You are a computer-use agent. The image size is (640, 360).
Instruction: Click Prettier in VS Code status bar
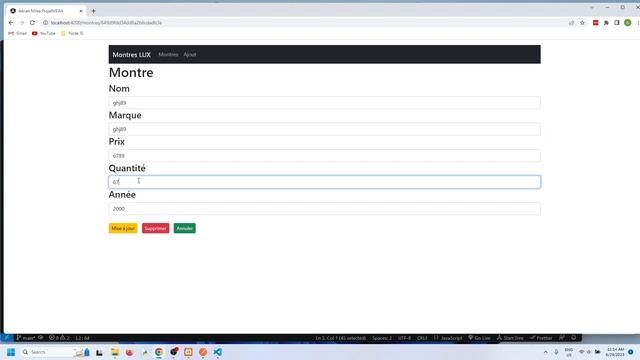click(541, 338)
